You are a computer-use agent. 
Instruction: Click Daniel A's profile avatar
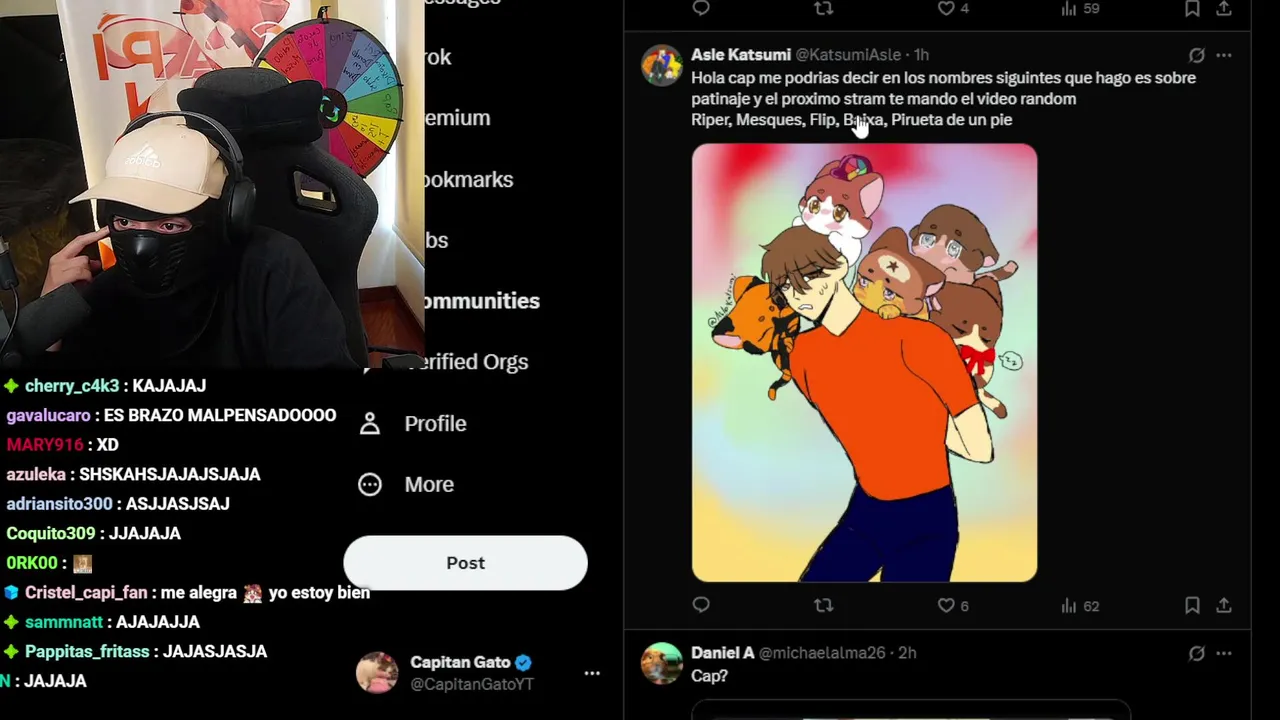661,664
